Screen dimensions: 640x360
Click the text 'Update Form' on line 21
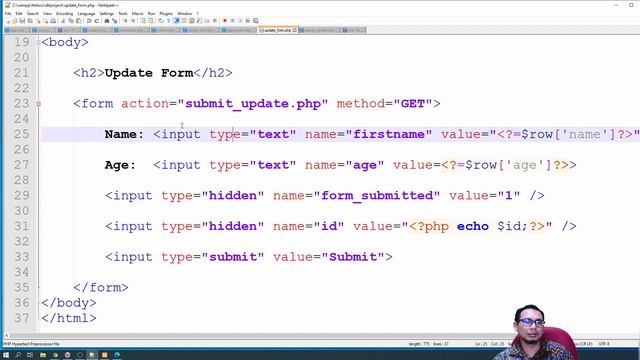click(149, 73)
